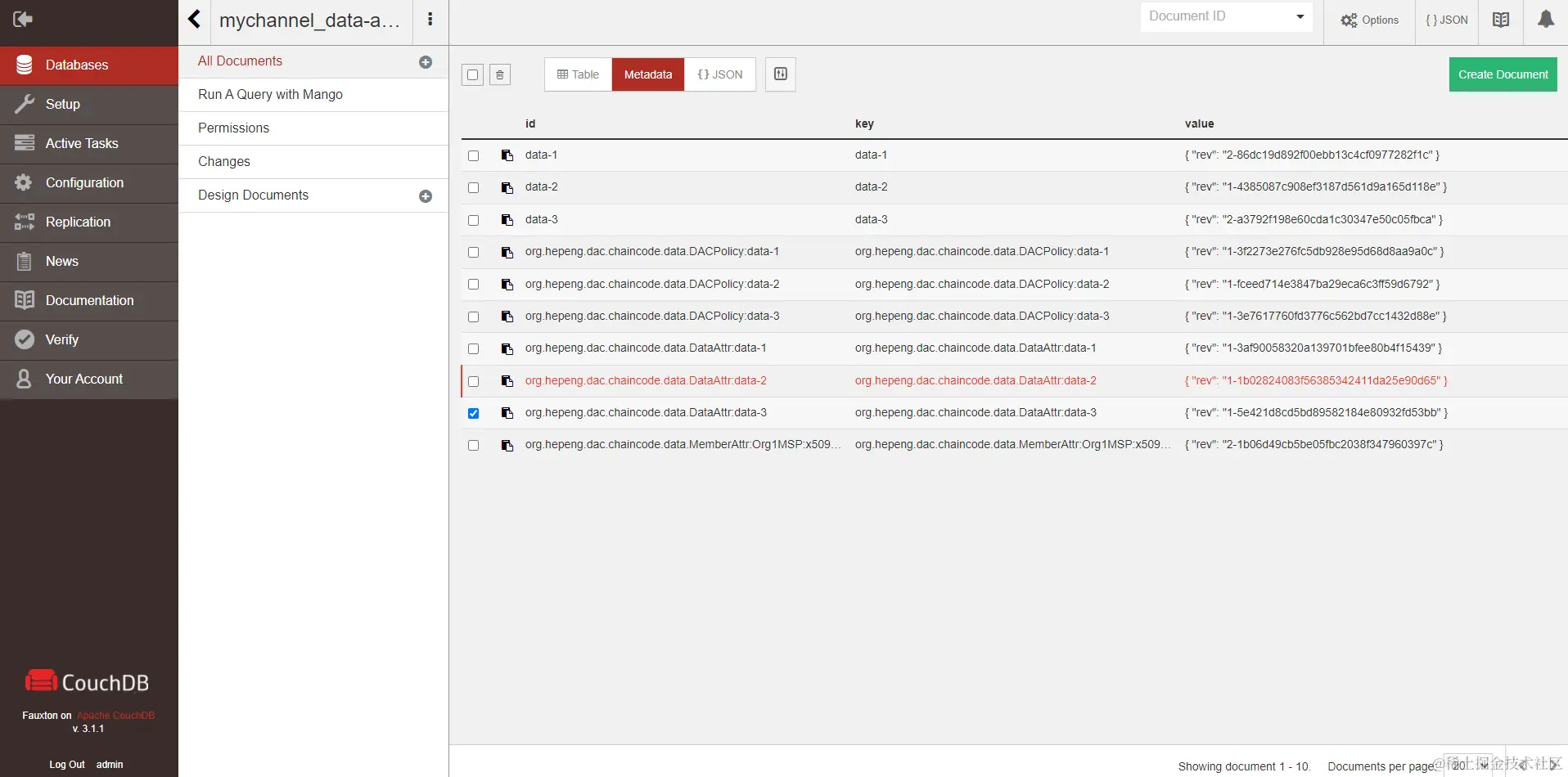Go back using the left chevron icon
The height and width of the screenshot is (777, 1568).
[x=194, y=19]
